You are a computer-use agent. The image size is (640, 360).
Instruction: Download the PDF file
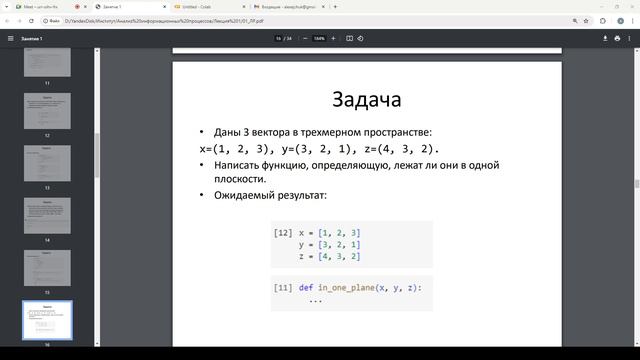tap(605, 38)
